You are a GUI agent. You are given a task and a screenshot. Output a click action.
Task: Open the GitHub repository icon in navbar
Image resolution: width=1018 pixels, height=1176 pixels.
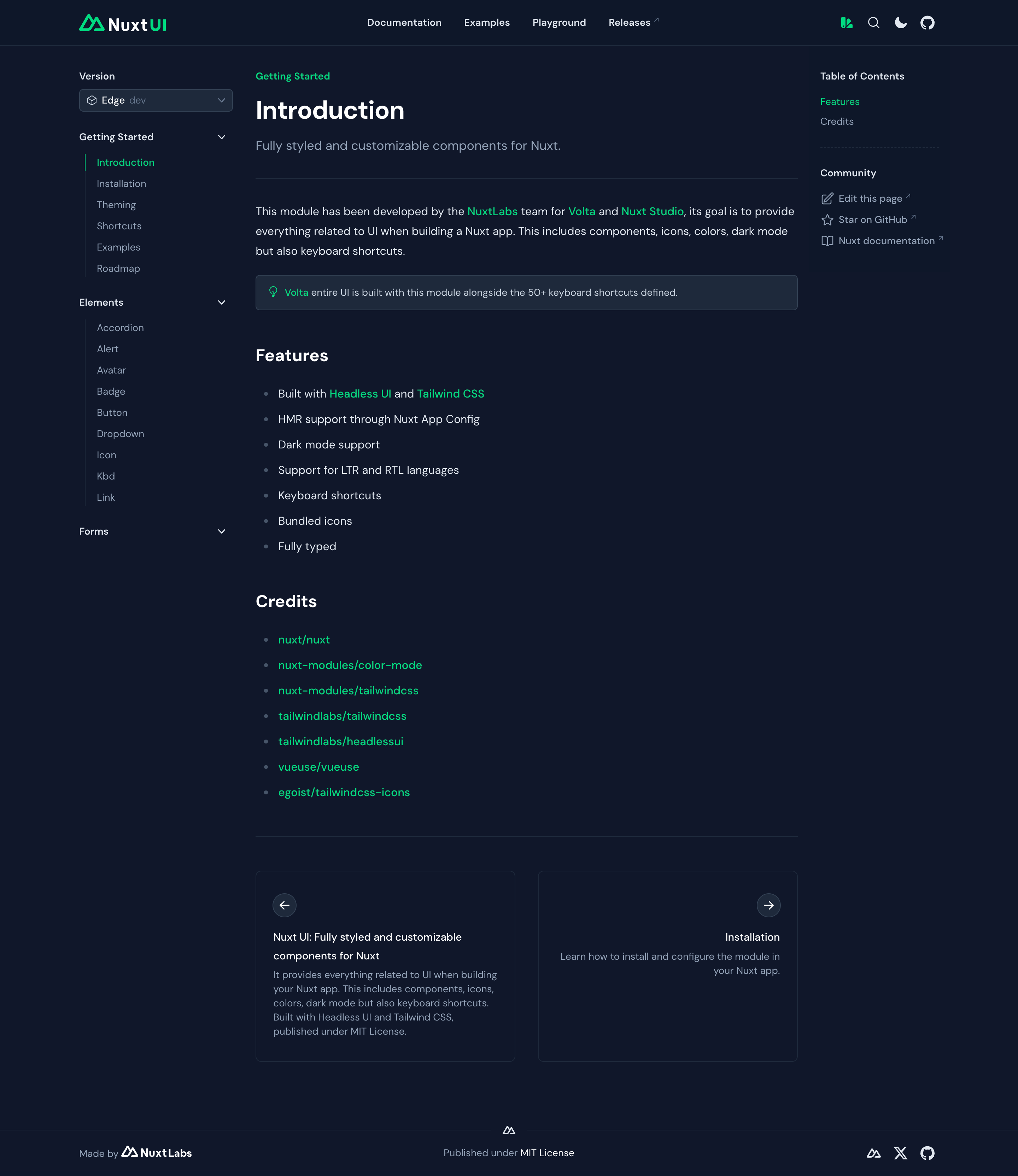click(x=928, y=23)
